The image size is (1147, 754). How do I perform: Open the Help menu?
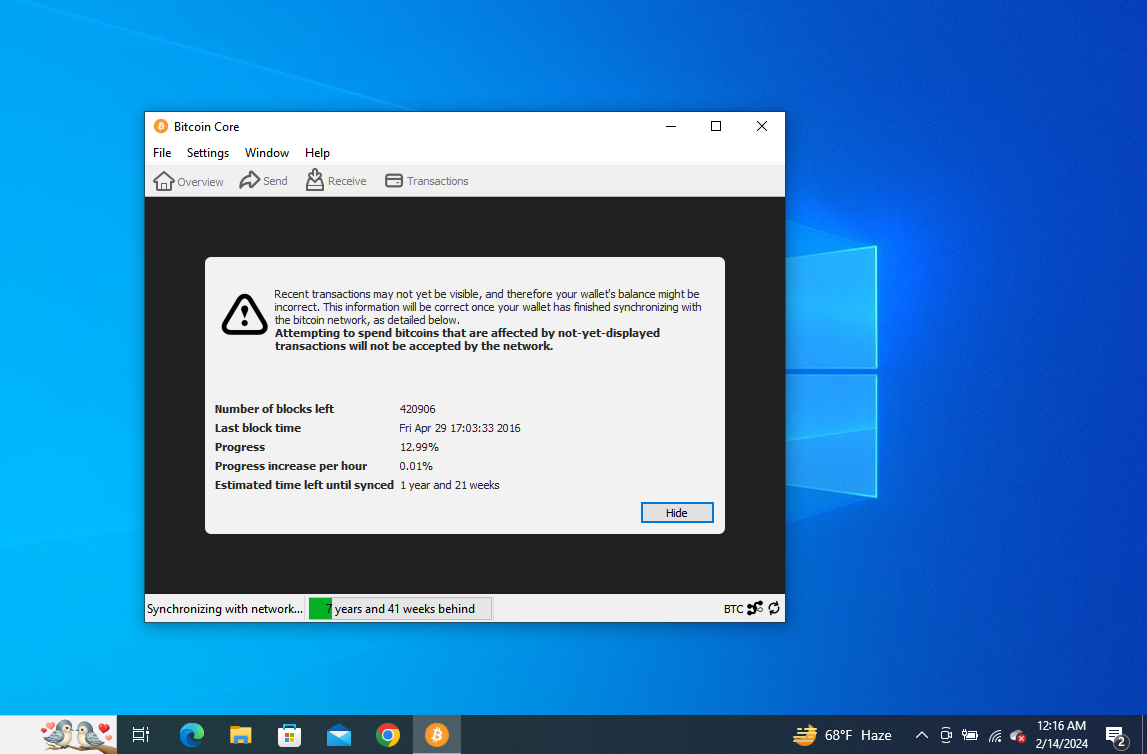(317, 153)
